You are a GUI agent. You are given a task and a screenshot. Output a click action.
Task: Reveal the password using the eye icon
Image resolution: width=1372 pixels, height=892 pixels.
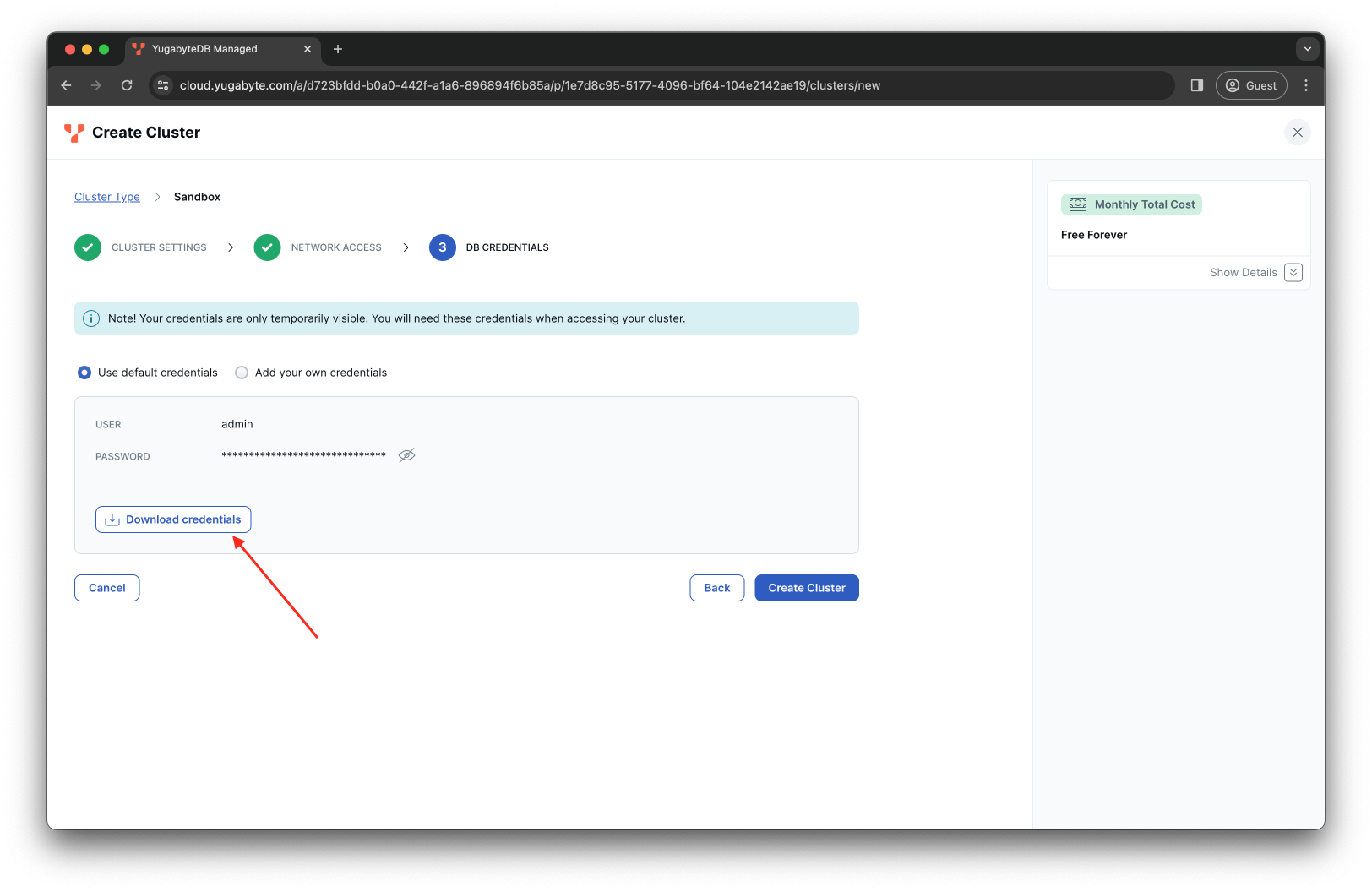point(406,455)
